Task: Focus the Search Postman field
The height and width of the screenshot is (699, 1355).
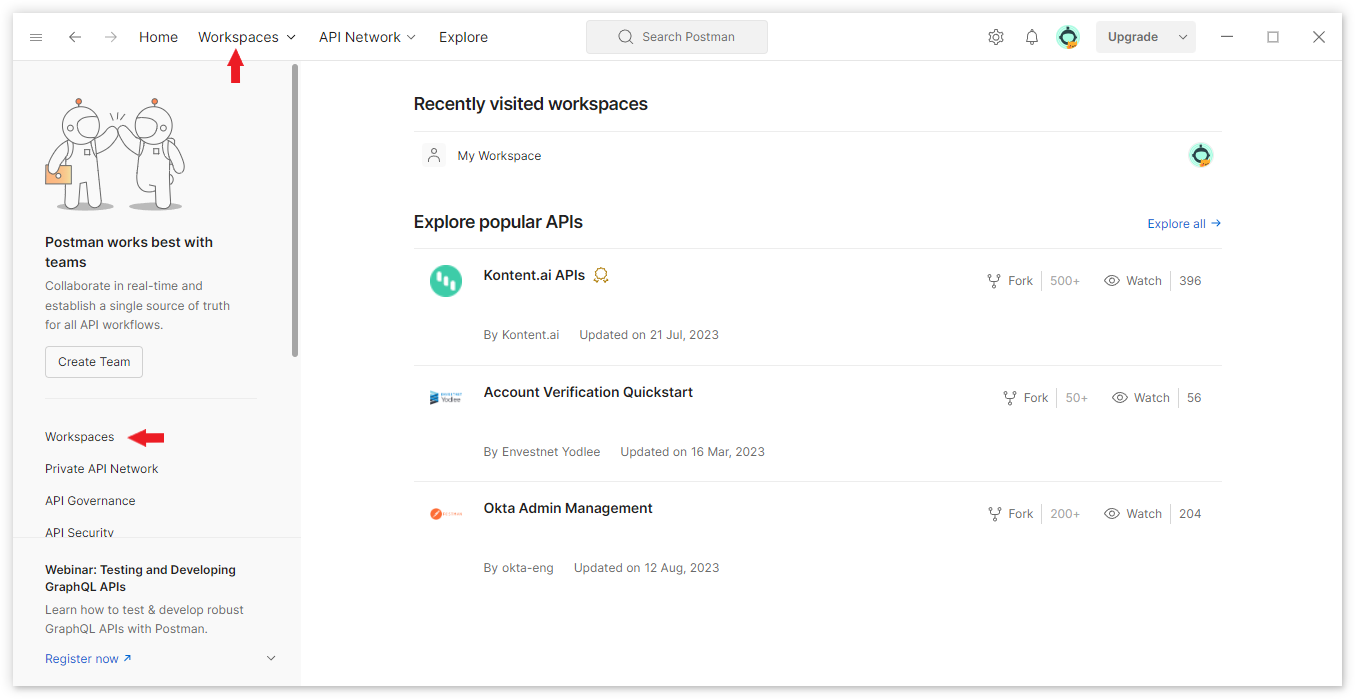Action: click(677, 37)
